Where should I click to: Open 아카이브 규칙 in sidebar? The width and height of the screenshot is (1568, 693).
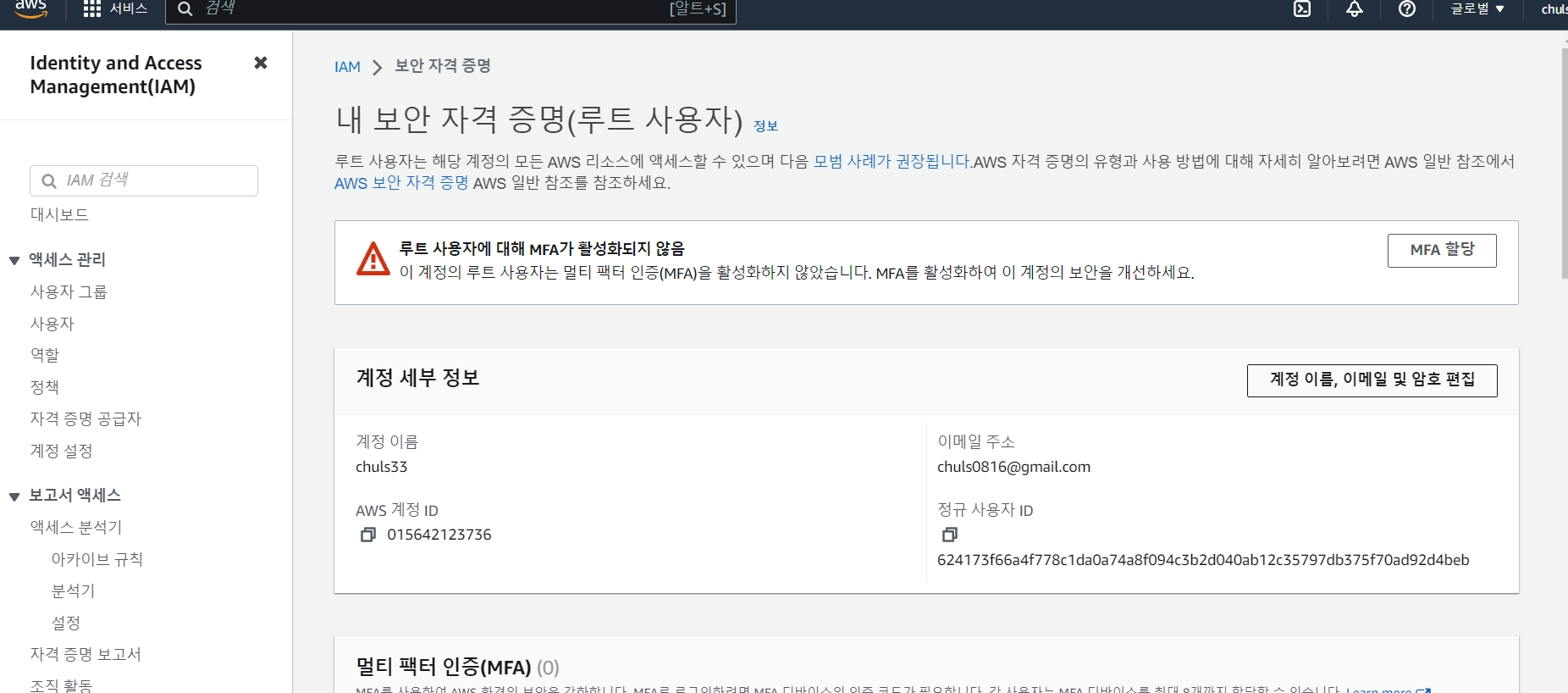[x=97, y=559]
